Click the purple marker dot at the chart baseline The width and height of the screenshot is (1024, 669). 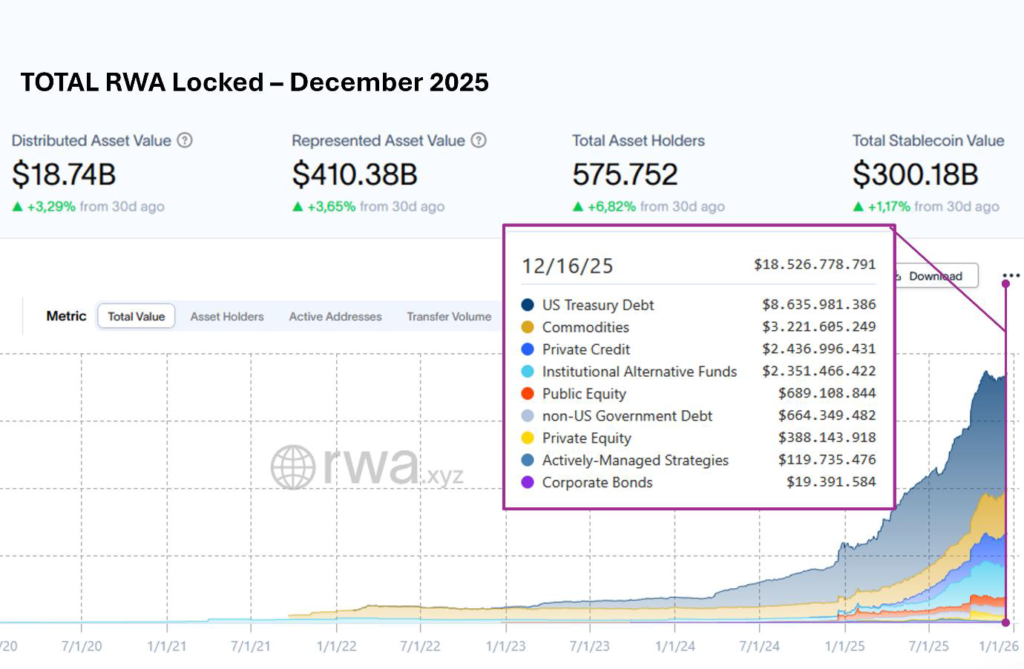pos(1006,622)
